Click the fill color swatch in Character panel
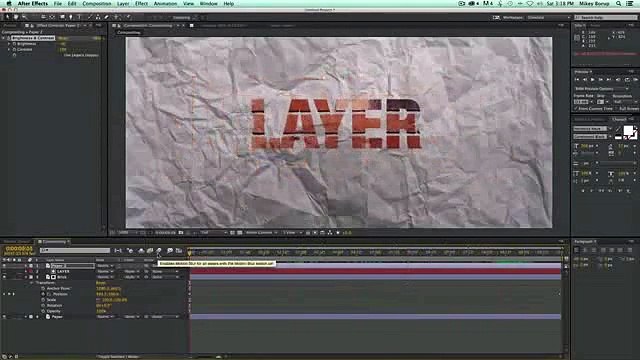The height and width of the screenshot is (360, 640). click(x=628, y=131)
